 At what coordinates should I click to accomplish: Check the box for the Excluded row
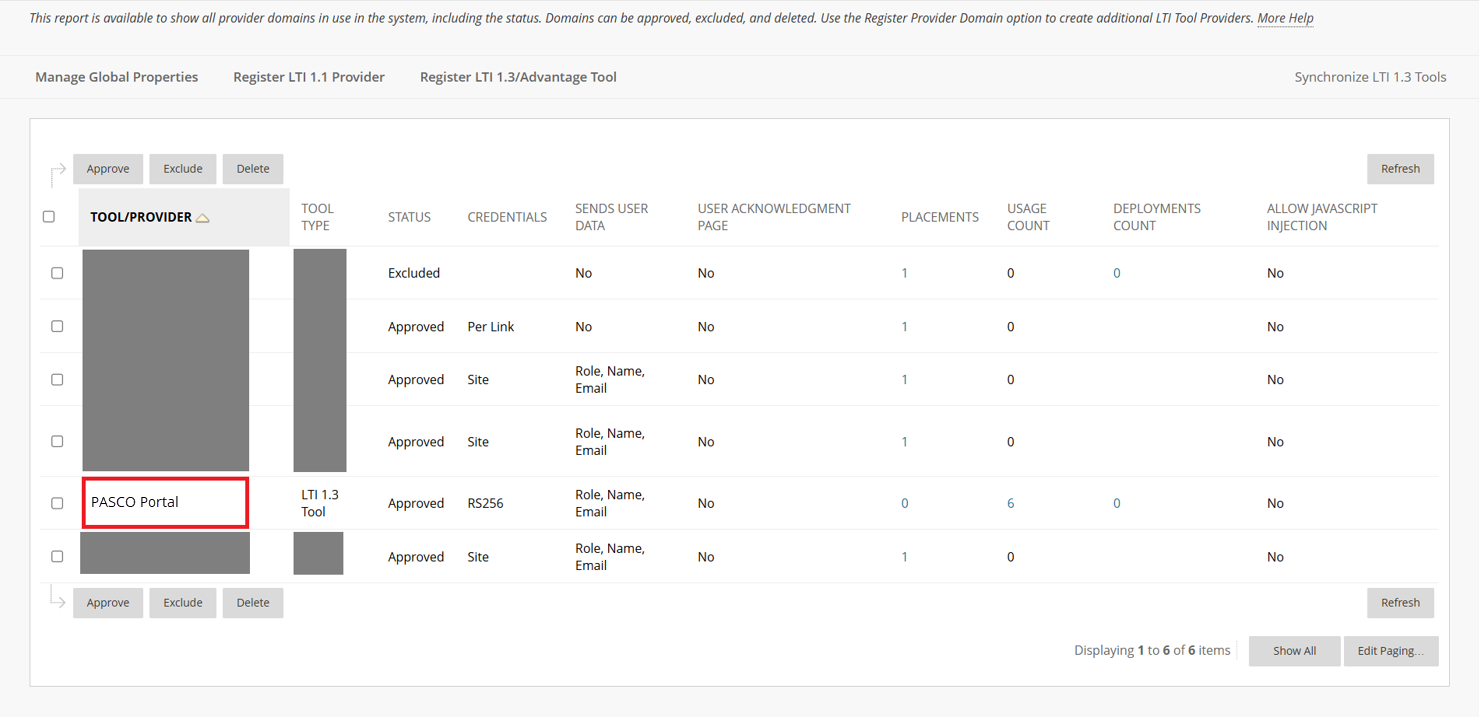click(x=57, y=273)
